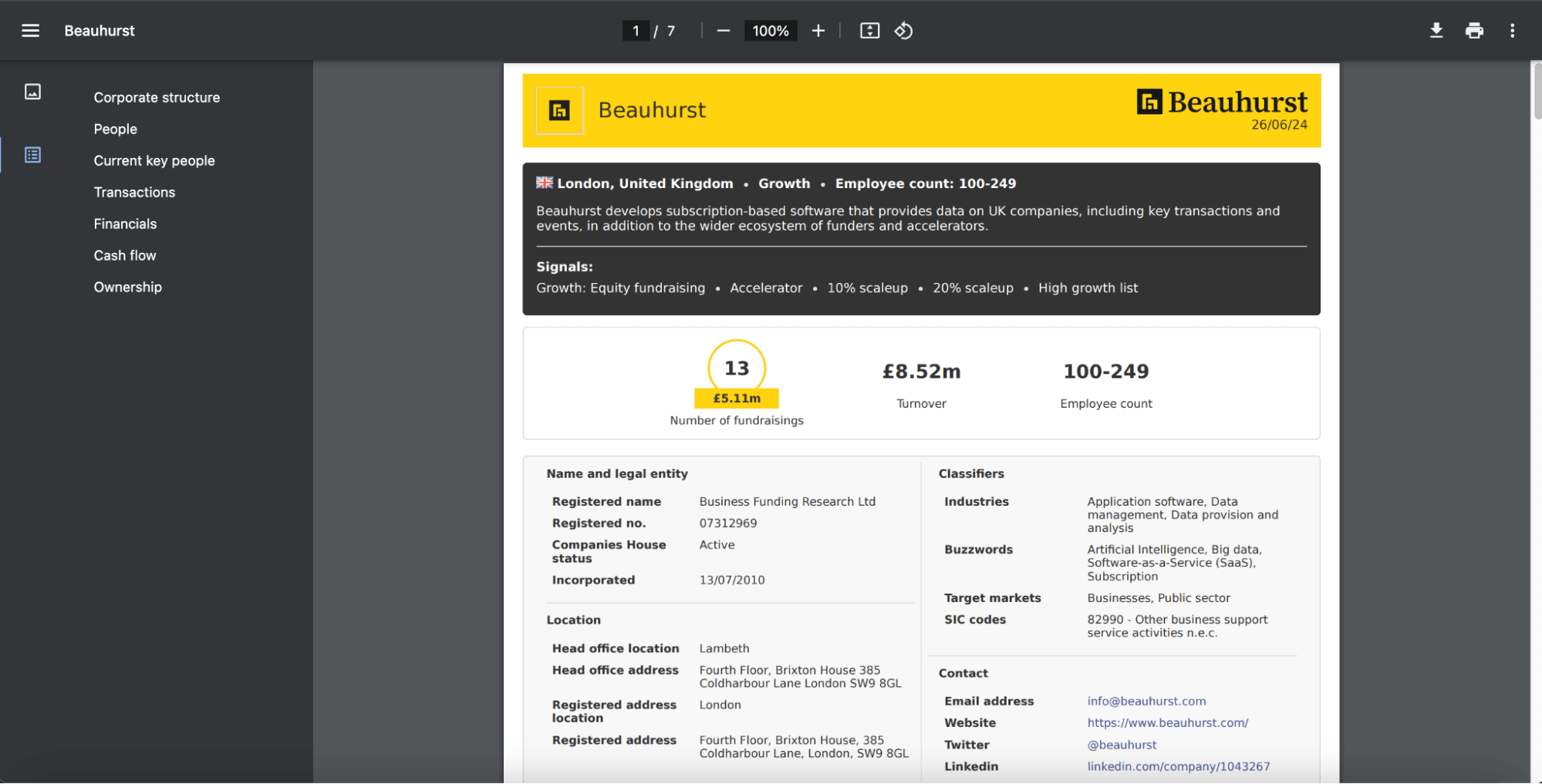Jump to the Cash flow section

(x=125, y=255)
